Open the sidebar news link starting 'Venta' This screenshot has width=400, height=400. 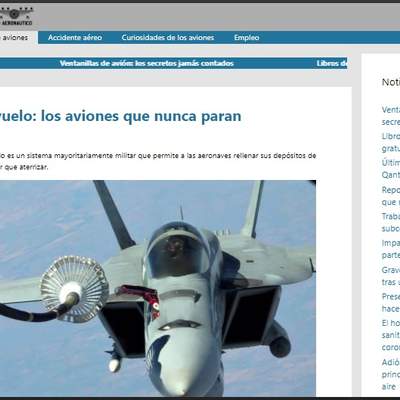(x=391, y=116)
